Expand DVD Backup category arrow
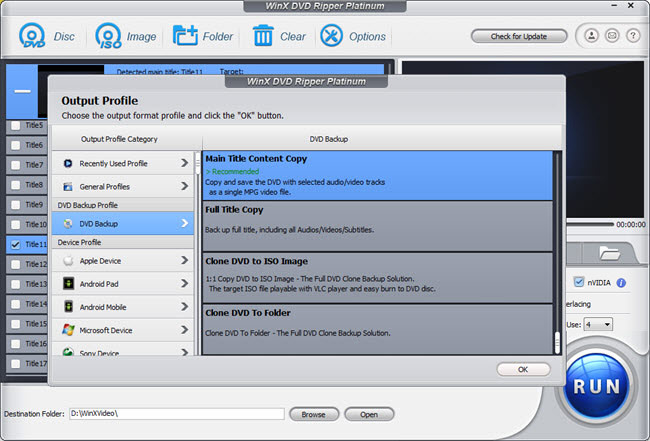Screen dimensions: 650x441 point(185,223)
